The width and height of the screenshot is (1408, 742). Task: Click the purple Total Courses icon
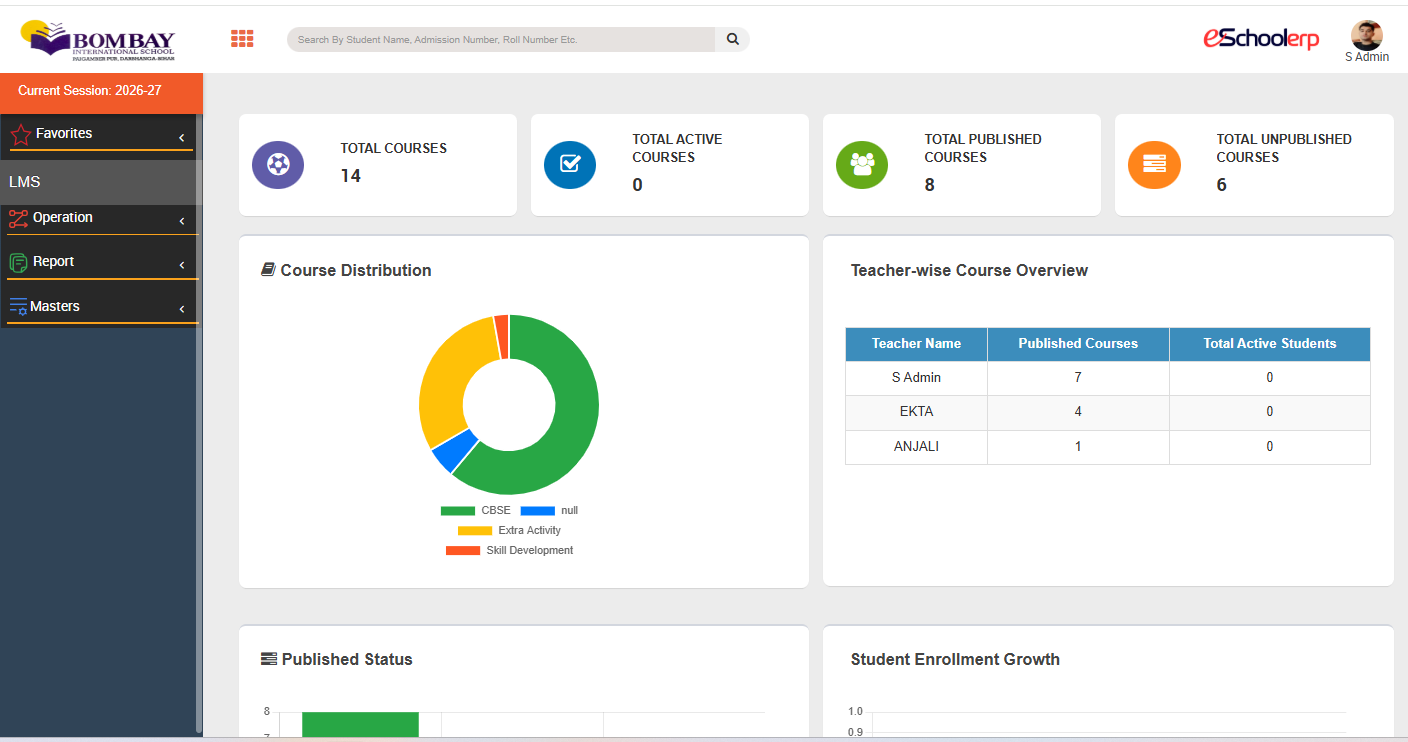pos(278,164)
